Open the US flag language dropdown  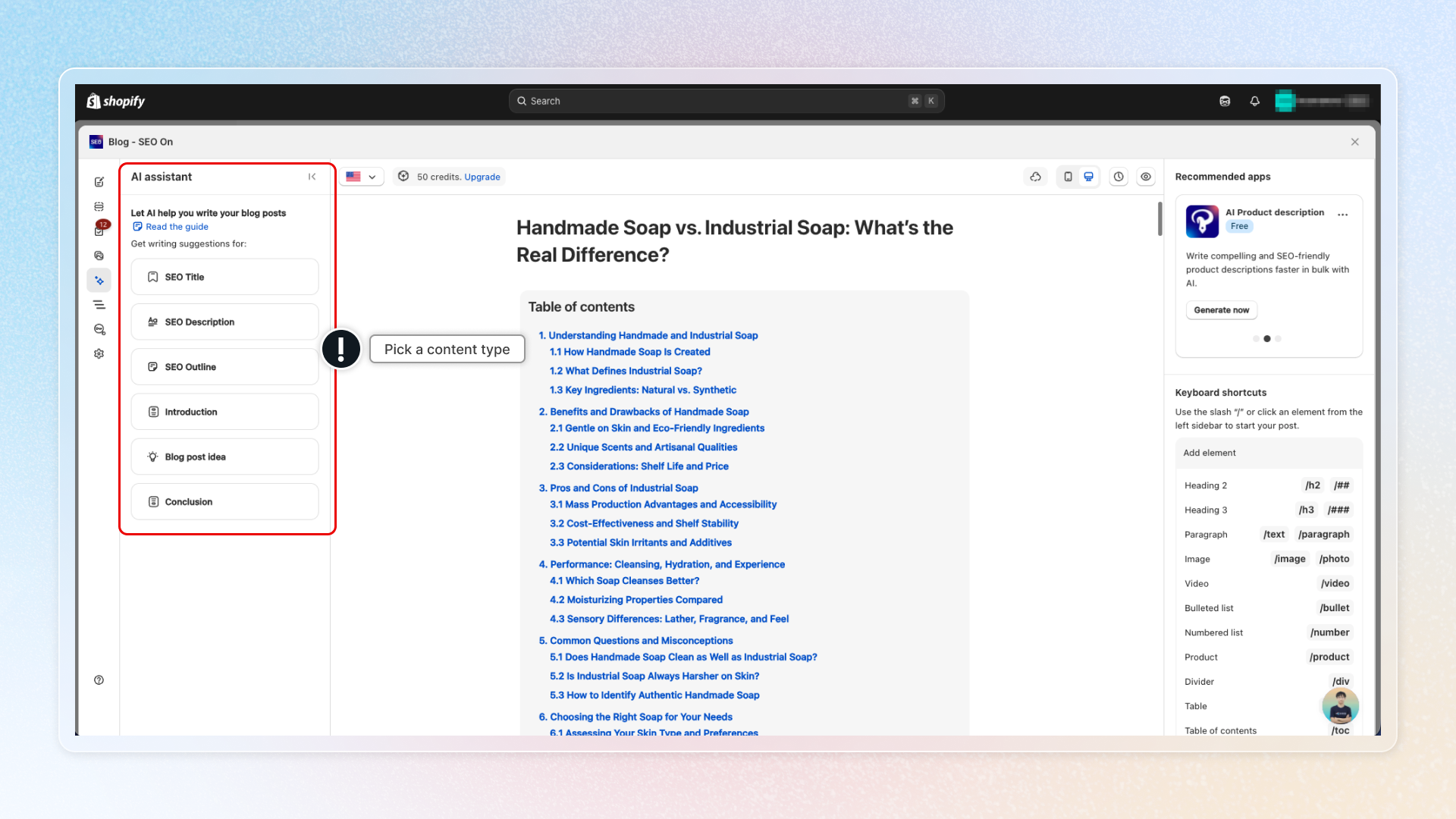(x=361, y=177)
